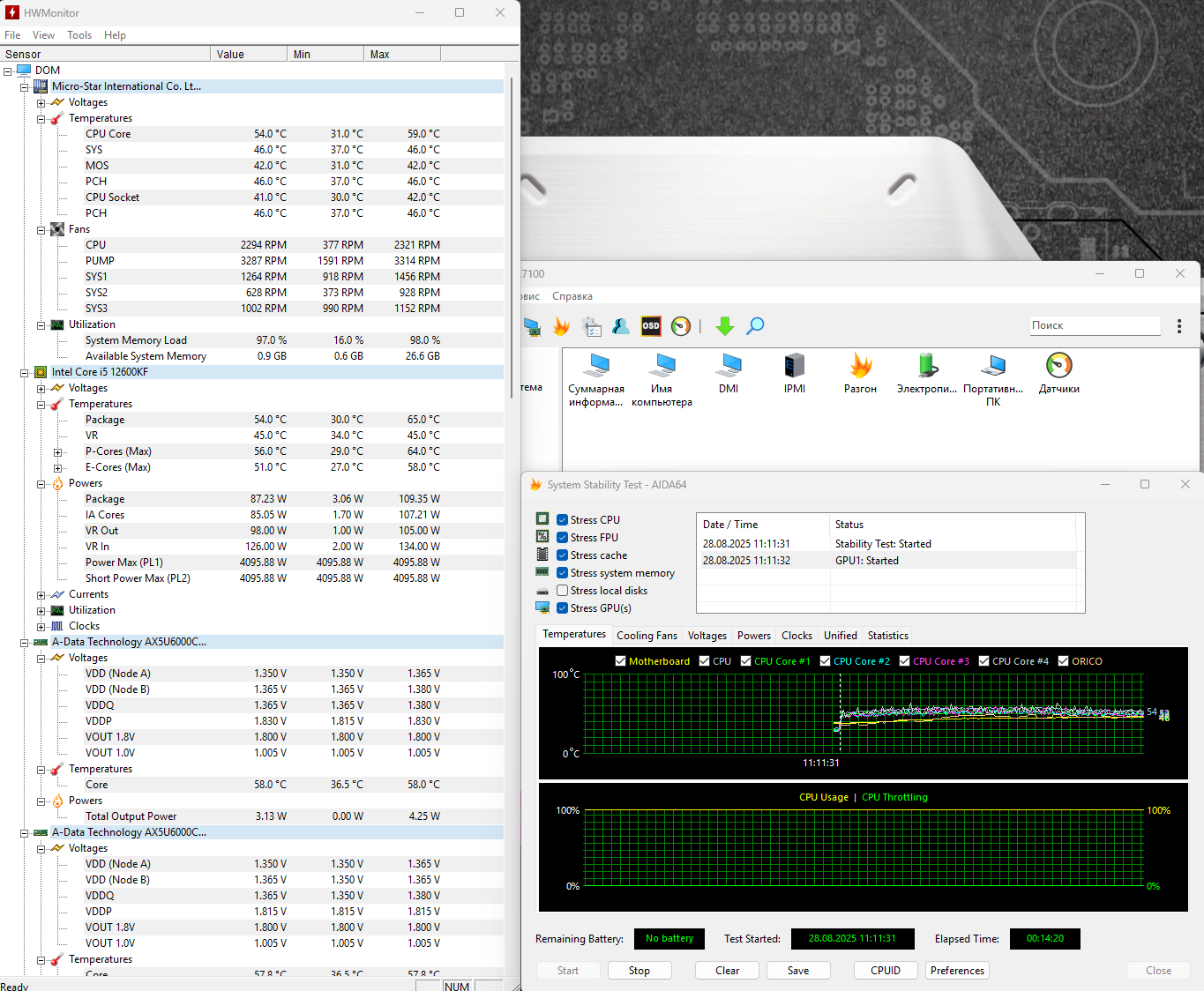Open the Tools menu in HWMonitor
The height and width of the screenshot is (991, 1204).
[79, 35]
